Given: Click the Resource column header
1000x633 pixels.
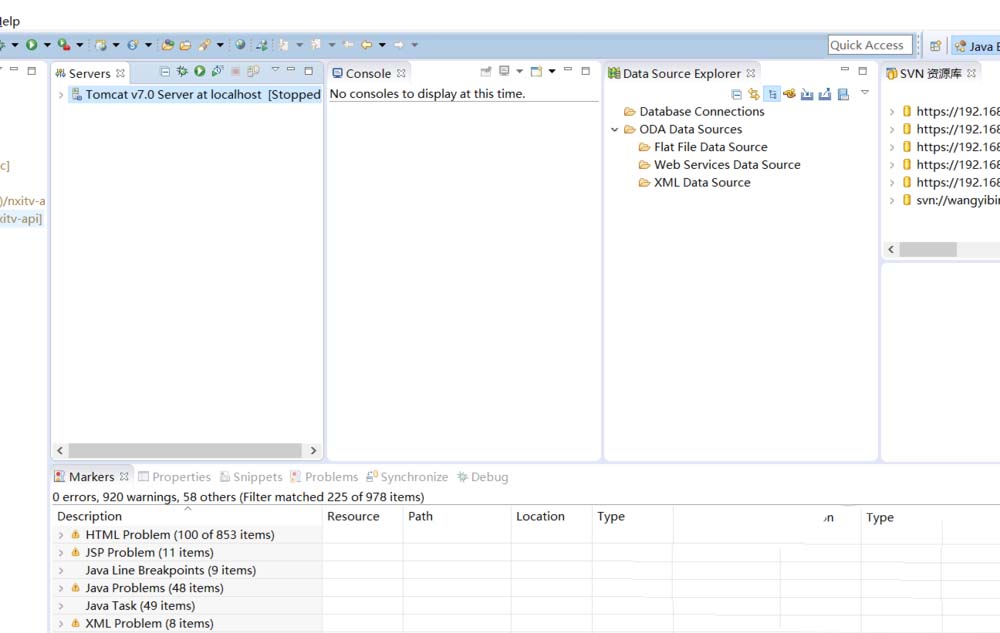Looking at the screenshot, I should 363,516.
